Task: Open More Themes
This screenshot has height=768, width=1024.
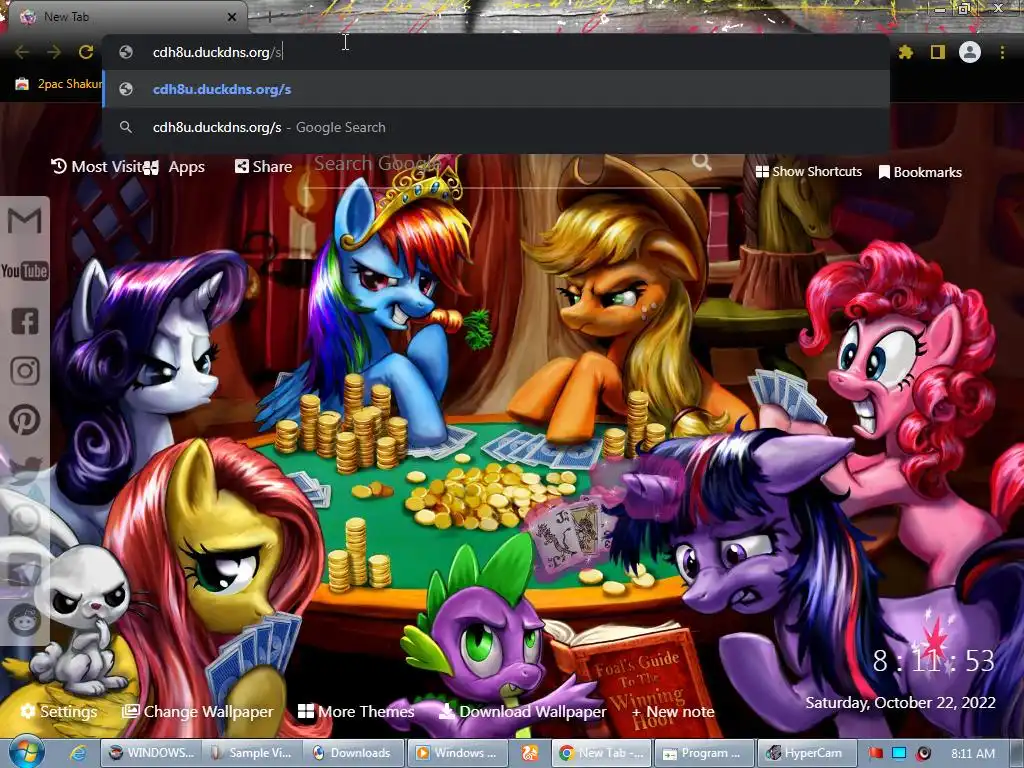Action: (x=356, y=711)
